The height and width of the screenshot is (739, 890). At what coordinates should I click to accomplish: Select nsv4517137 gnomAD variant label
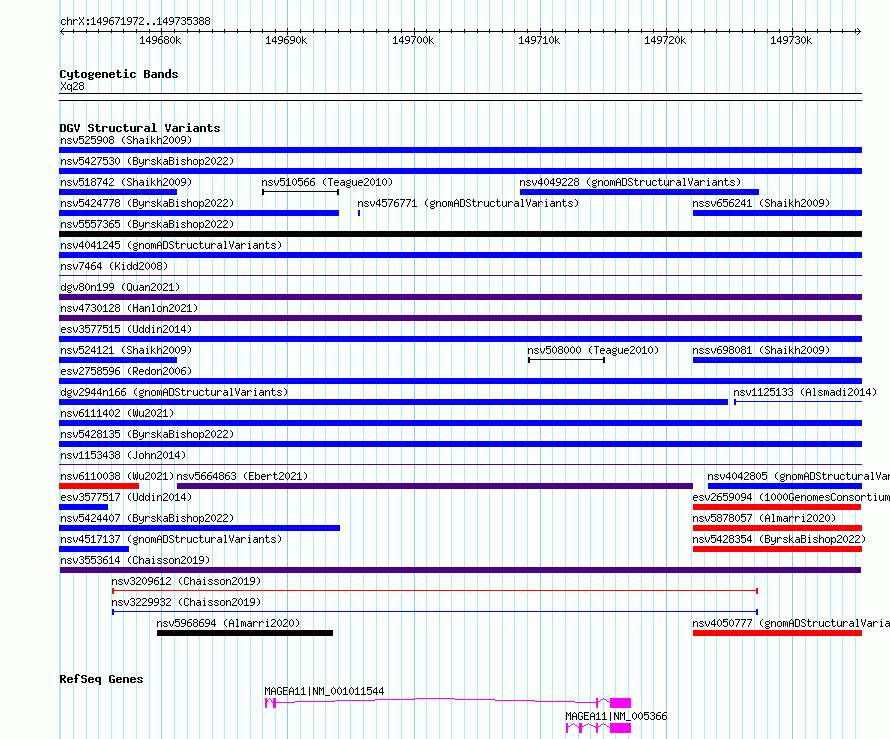coord(171,539)
